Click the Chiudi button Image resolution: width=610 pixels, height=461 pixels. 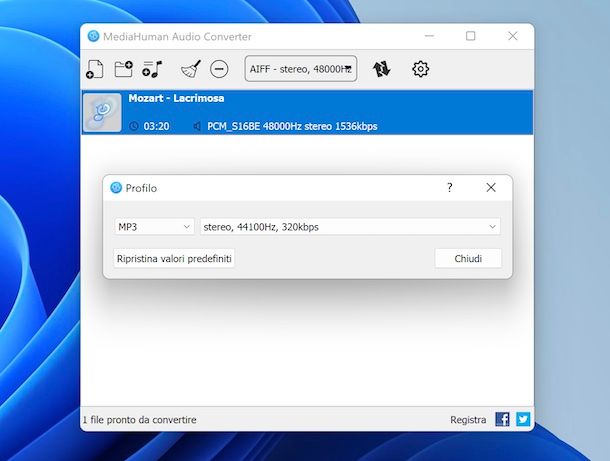[468, 259]
